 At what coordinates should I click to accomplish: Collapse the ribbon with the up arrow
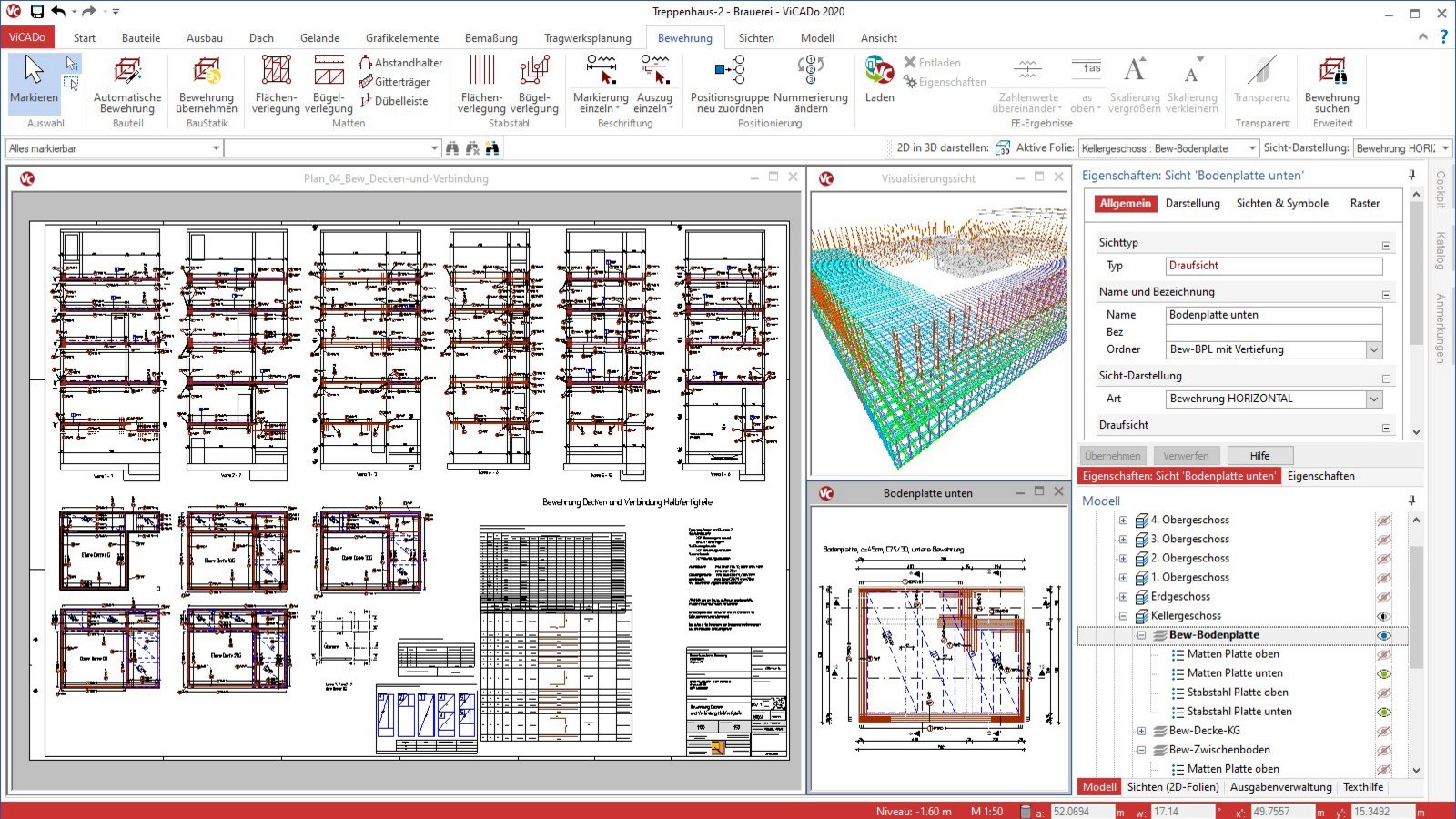tap(1422, 37)
